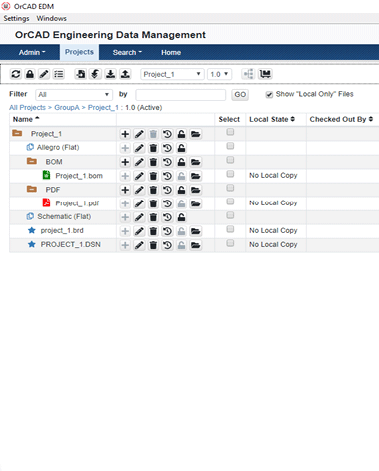
Task: Click the GO filter button
Action: coord(240,95)
